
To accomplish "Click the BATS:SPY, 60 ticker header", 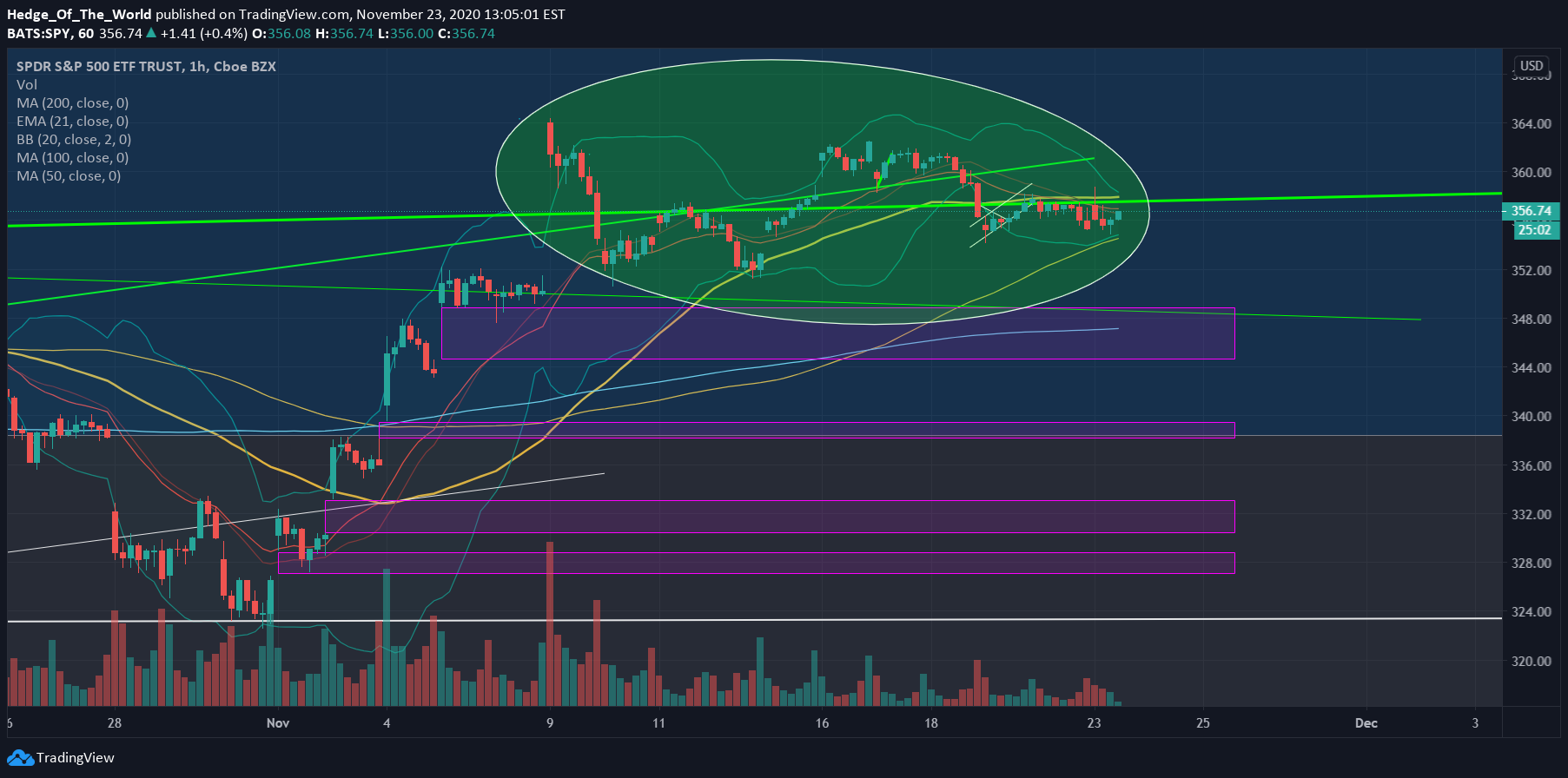I will pyautogui.click(x=50, y=34).
